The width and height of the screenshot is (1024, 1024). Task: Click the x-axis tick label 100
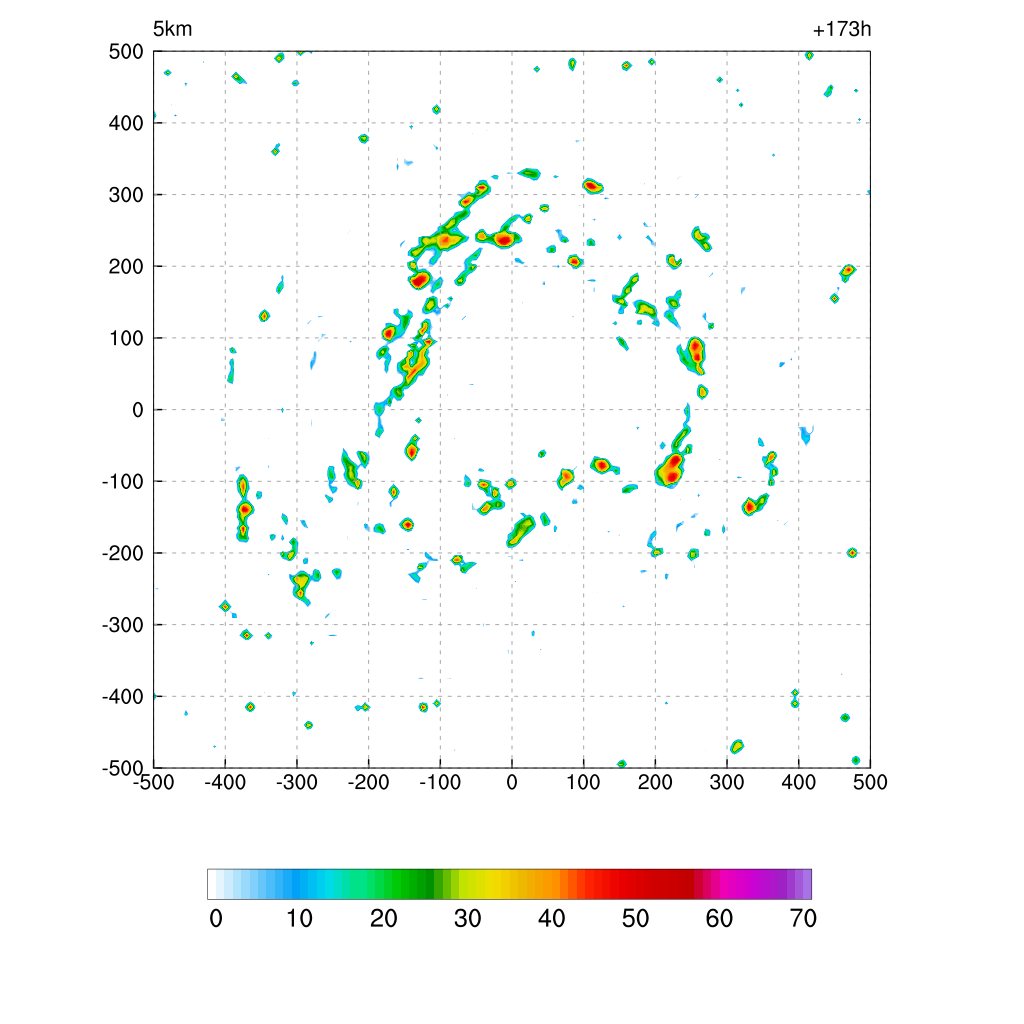584,782
